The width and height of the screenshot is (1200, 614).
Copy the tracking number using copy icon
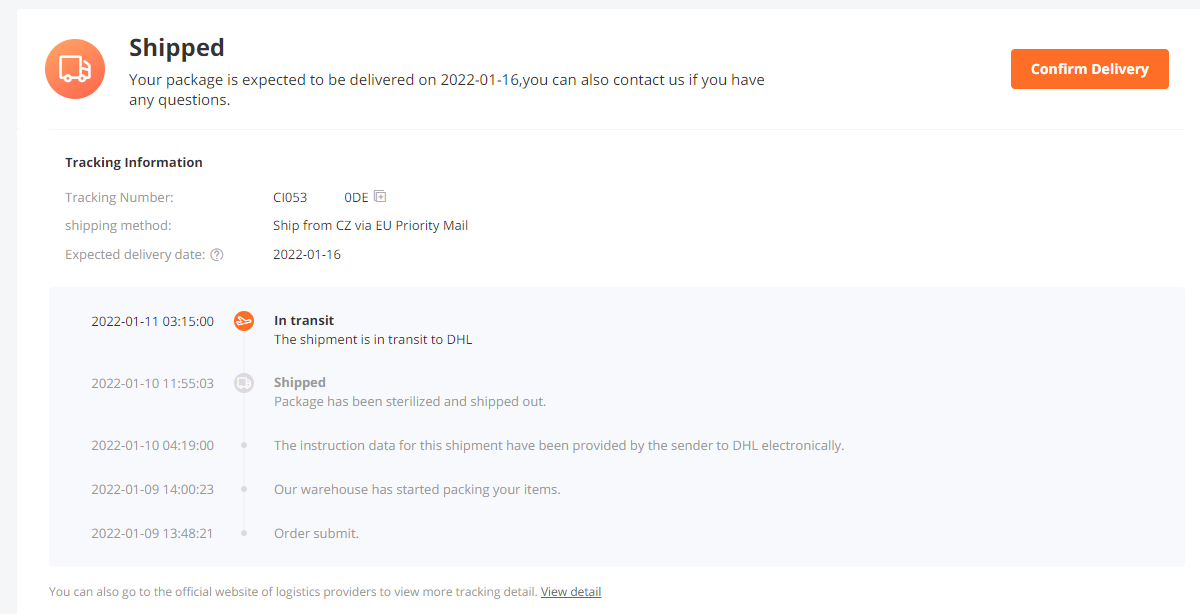click(380, 197)
